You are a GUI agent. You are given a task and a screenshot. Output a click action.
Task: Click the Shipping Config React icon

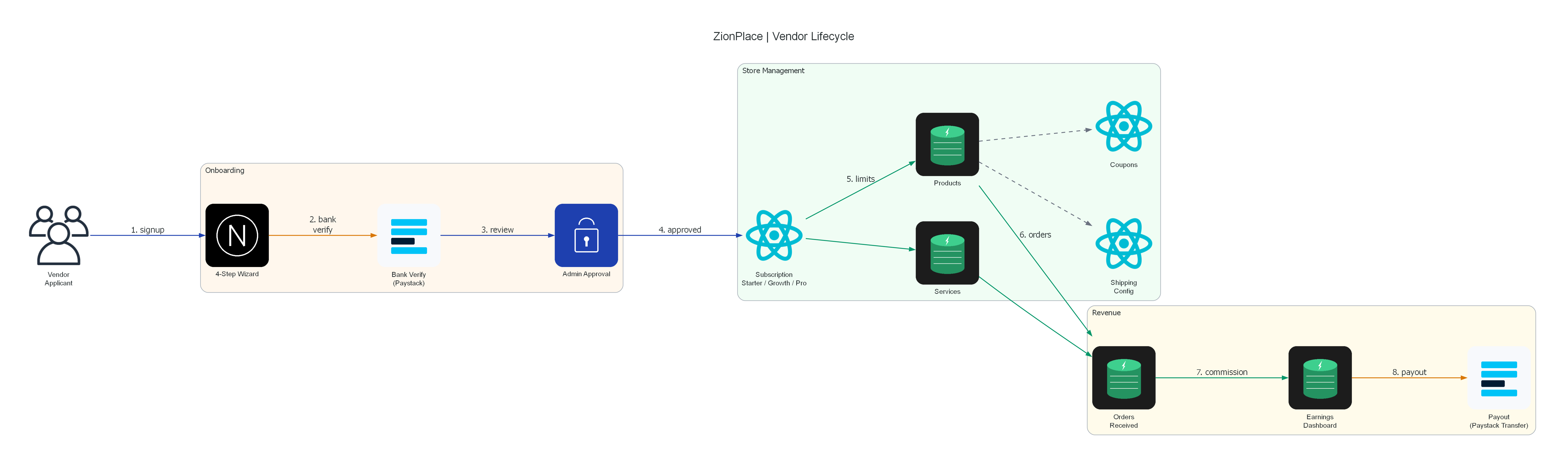pyautogui.click(x=1124, y=244)
